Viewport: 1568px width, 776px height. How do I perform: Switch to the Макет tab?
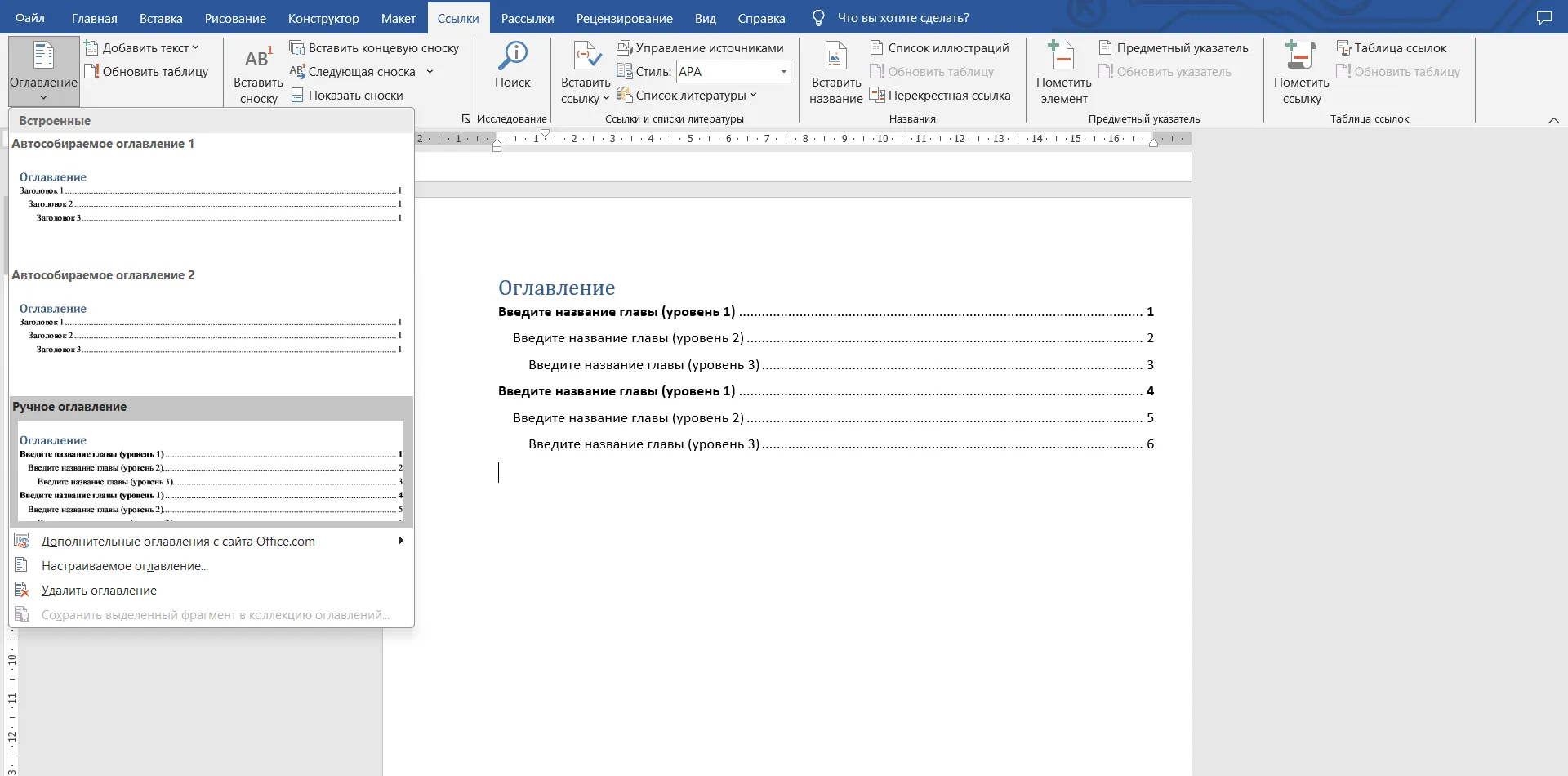click(x=399, y=18)
